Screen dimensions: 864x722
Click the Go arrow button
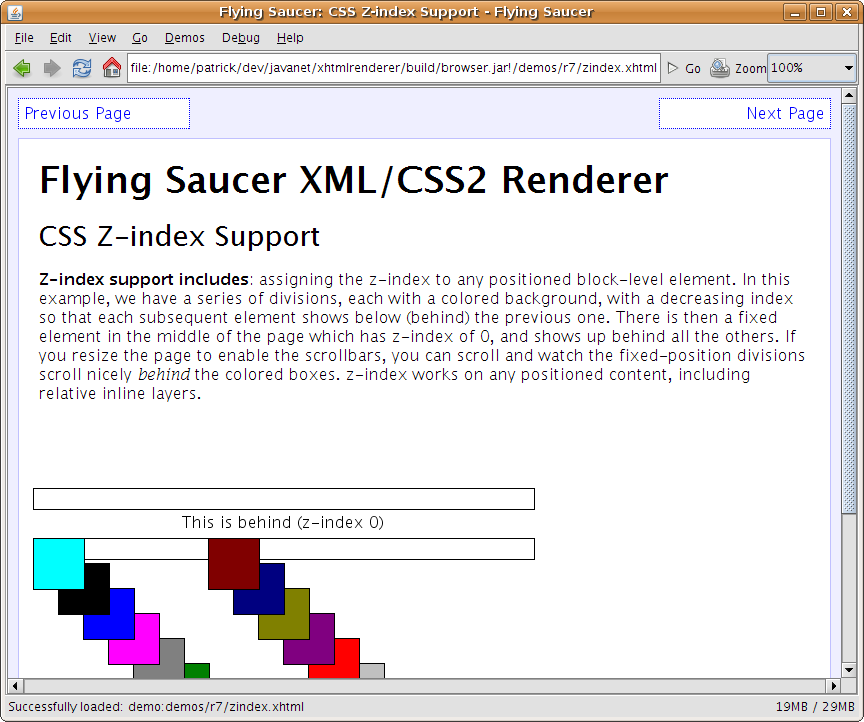(x=684, y=68)
